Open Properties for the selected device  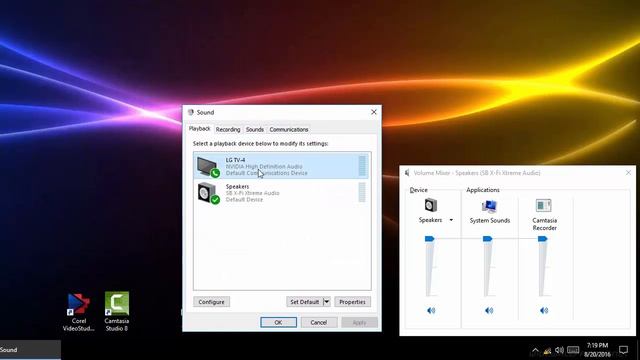352,302
